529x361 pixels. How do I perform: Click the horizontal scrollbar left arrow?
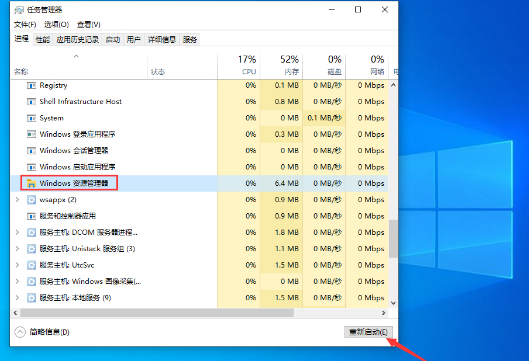(x=16, y=313)
